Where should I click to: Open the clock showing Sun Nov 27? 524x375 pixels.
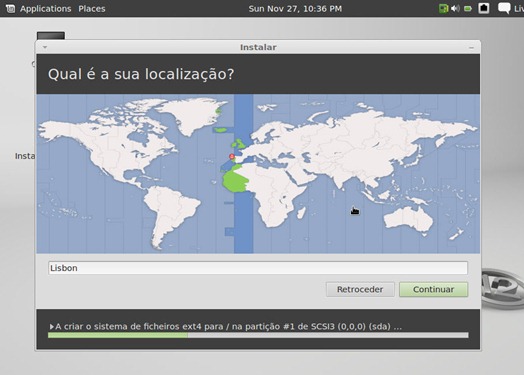tap(295, 9)
